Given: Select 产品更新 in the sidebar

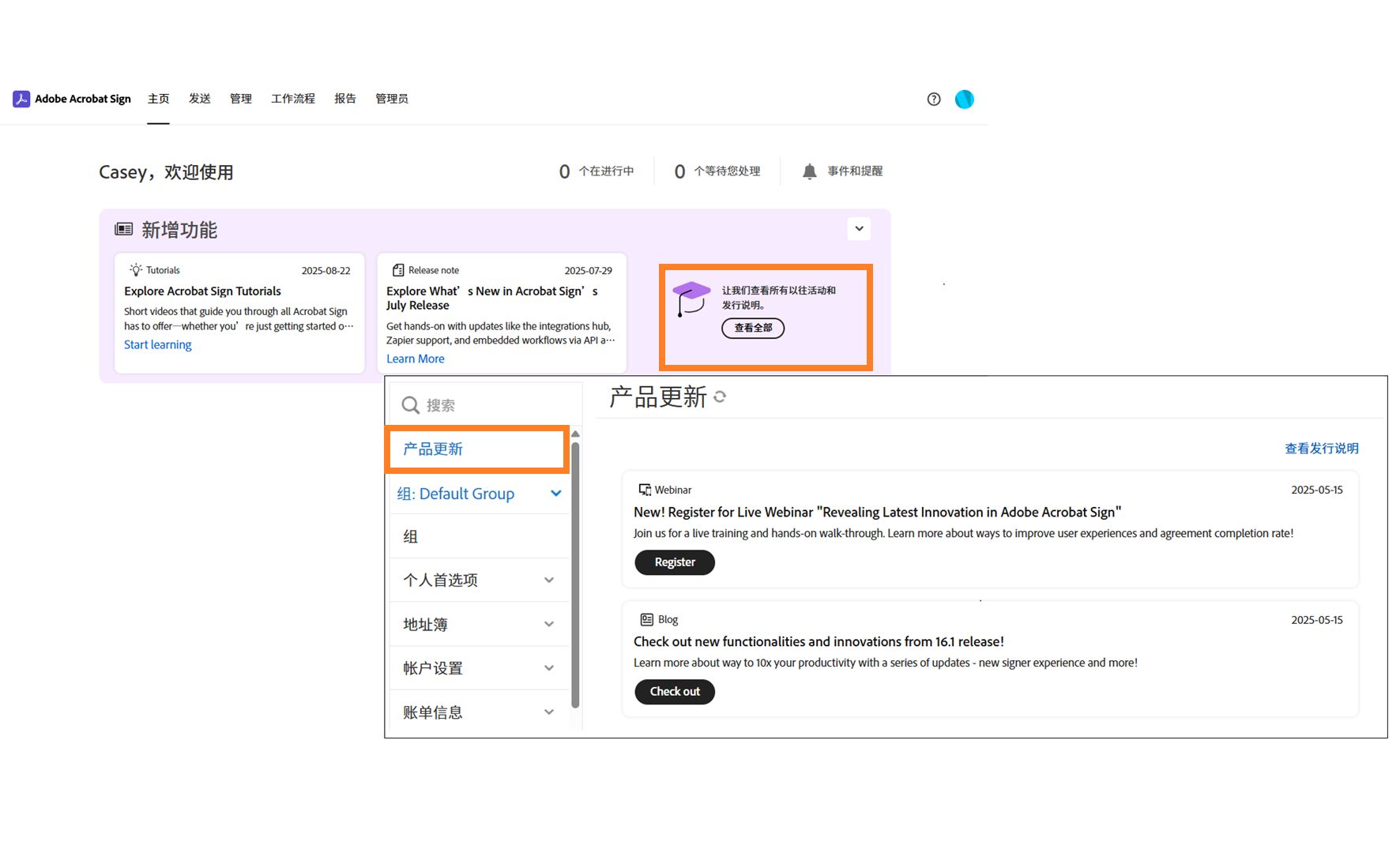Looking at the screenshot, I should point(477,449).
